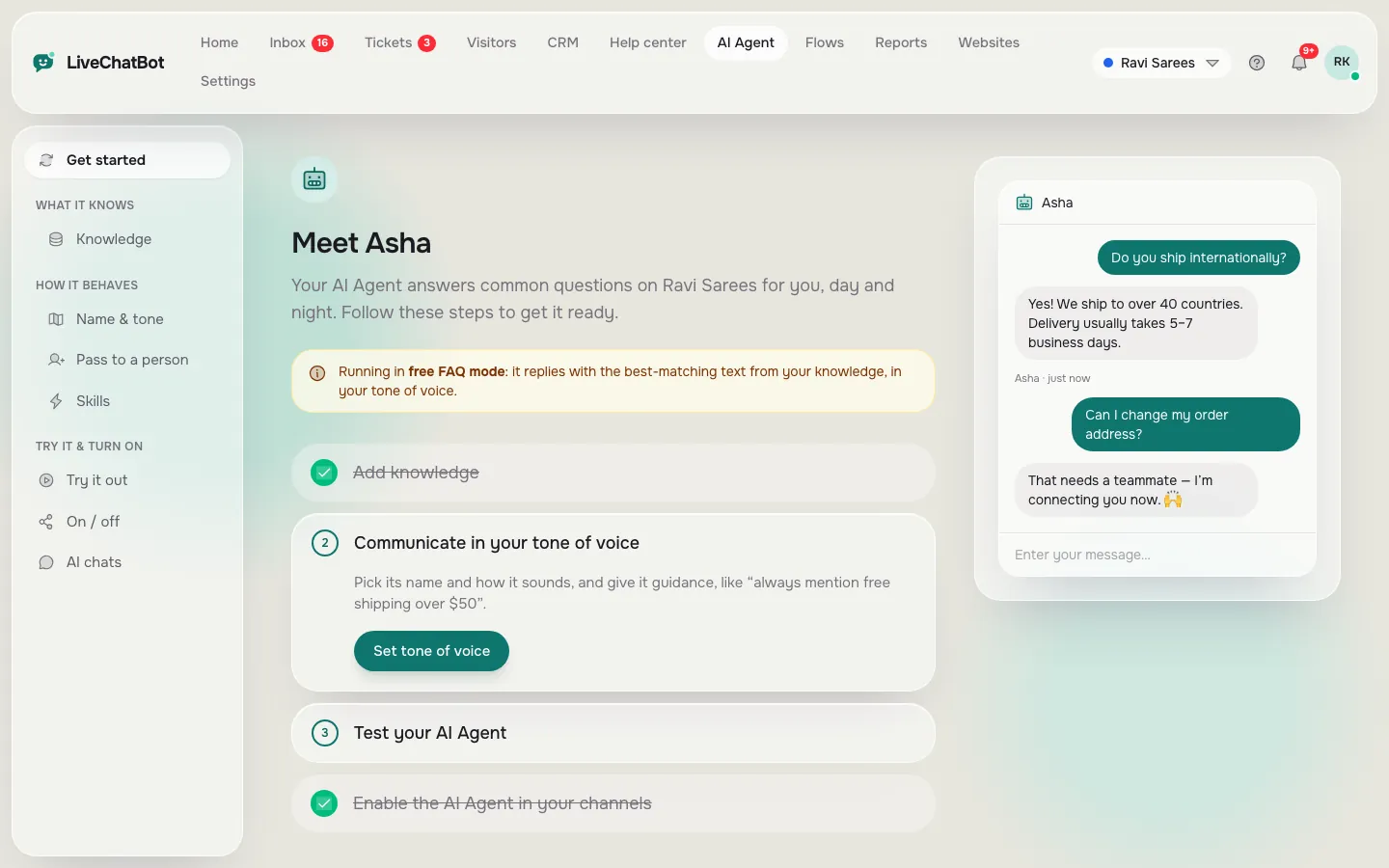The height and width of the screenshot is (868, 1389).
Task: Open the Flows tab
Action: [825, 42]
